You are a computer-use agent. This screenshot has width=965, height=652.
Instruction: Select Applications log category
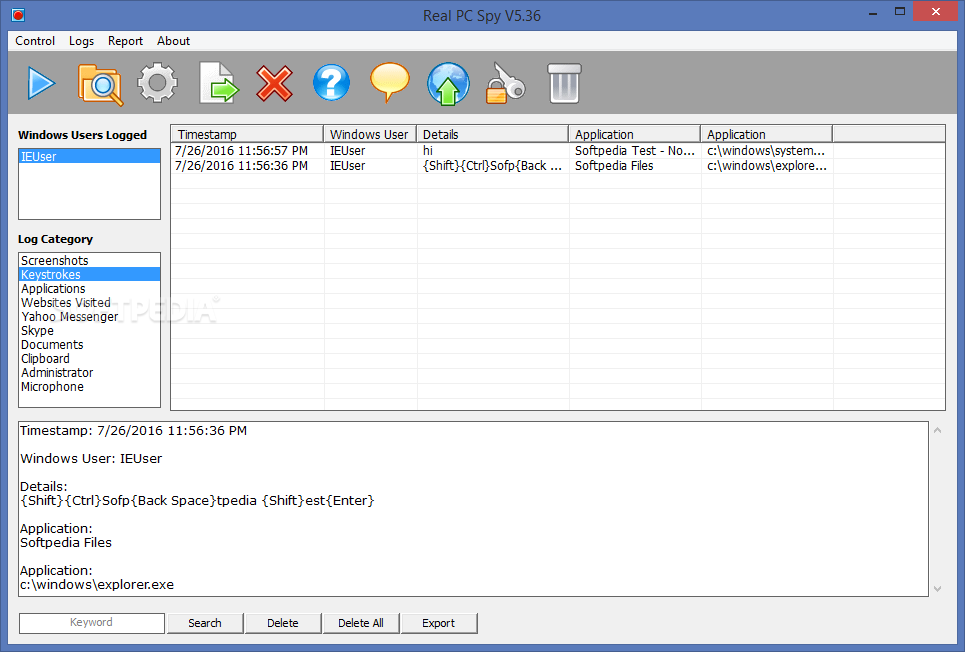[x=89, y=289]
